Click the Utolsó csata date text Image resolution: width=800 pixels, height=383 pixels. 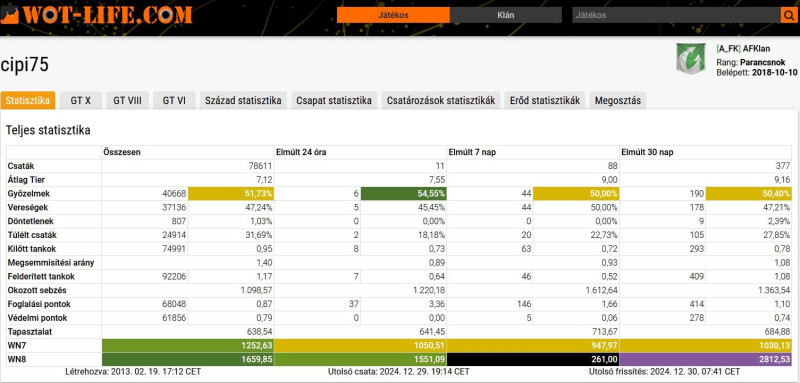(398, 372)
